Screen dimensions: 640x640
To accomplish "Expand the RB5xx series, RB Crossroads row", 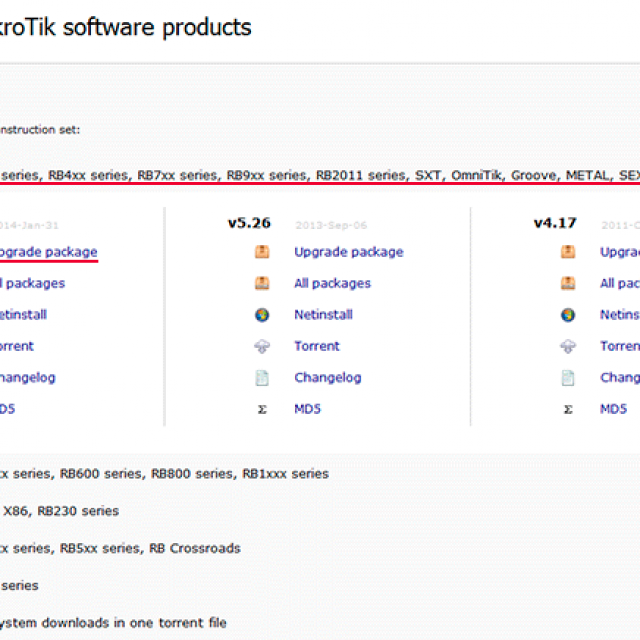I will [120, 548].
